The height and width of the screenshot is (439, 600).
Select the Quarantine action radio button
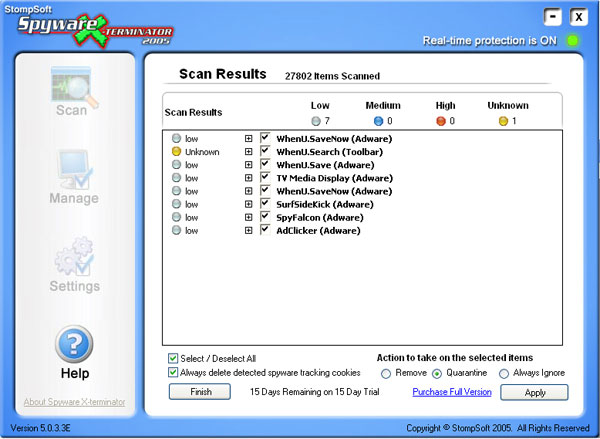pos(437,374)
